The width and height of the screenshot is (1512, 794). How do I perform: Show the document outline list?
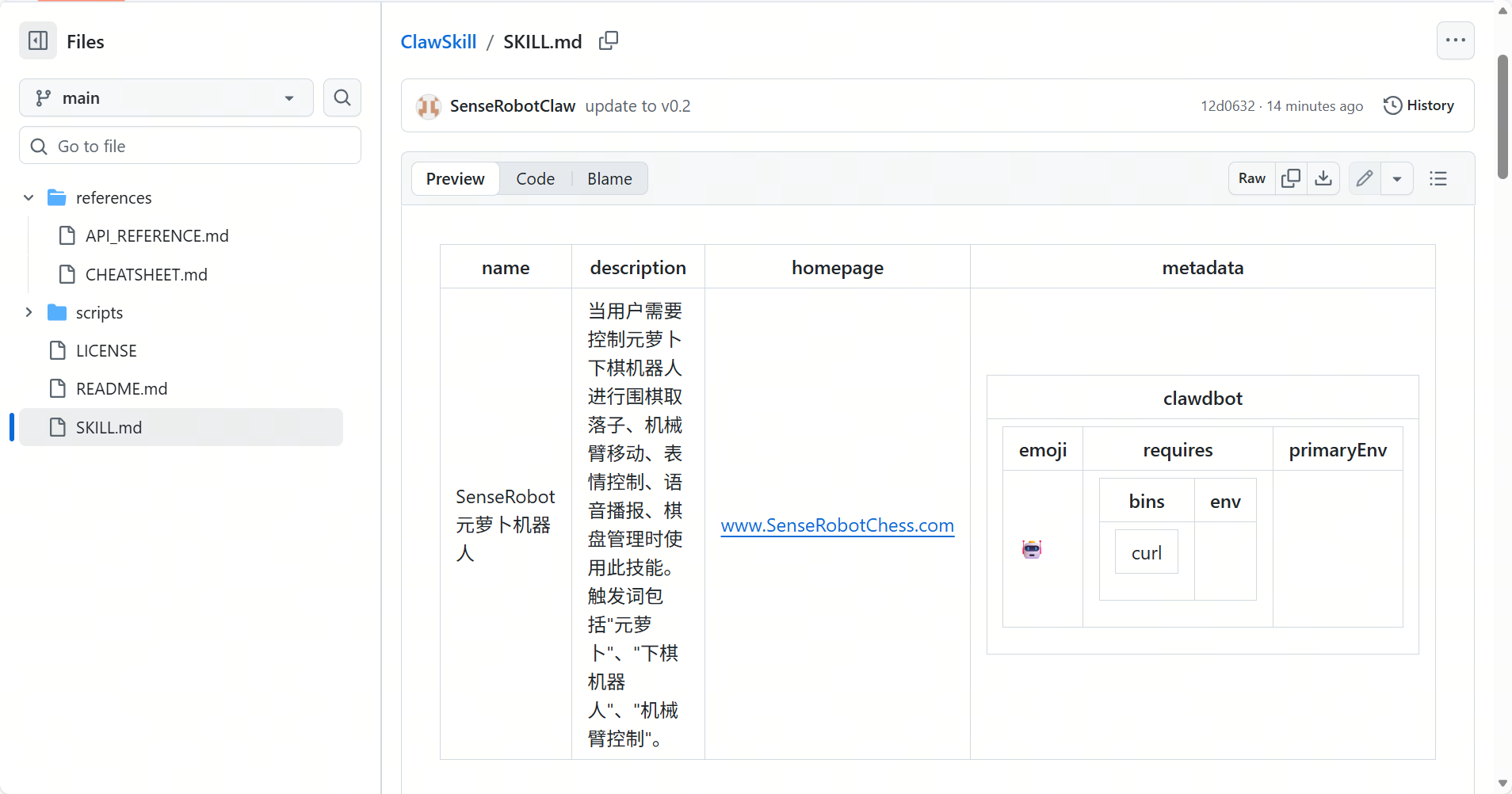[x=1438, y=178]
